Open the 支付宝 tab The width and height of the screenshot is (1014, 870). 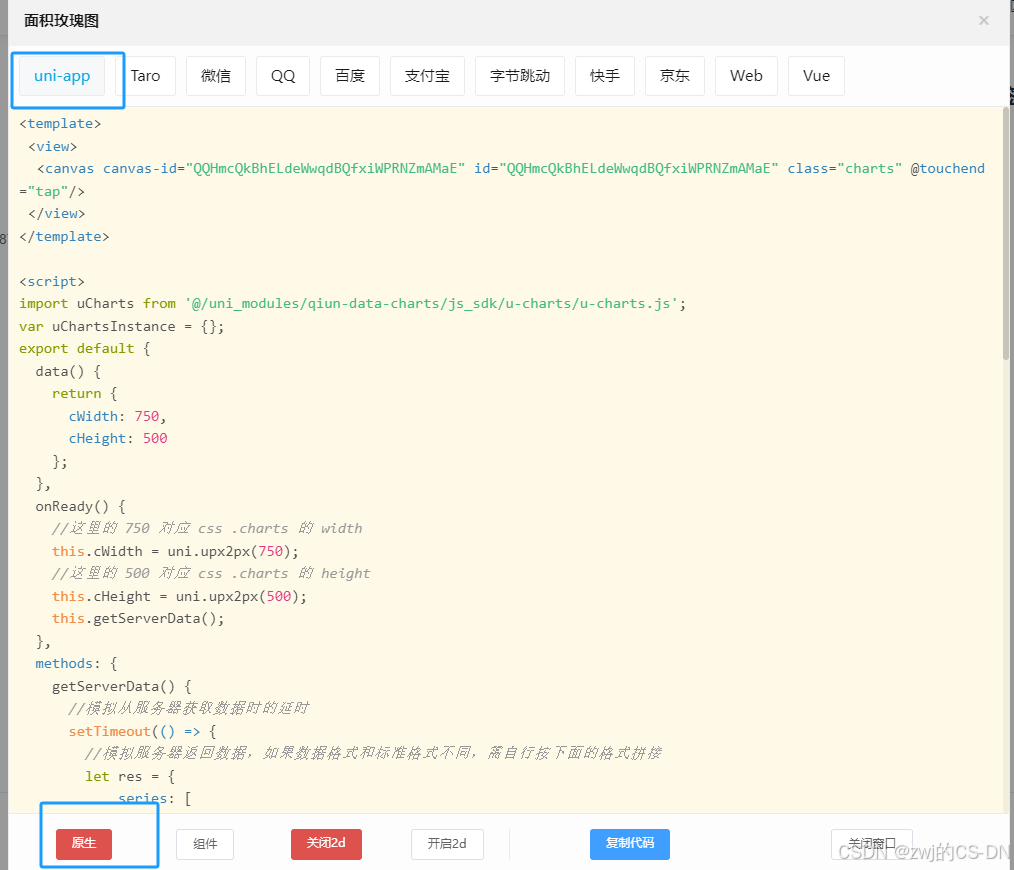(x=427, y=76)
